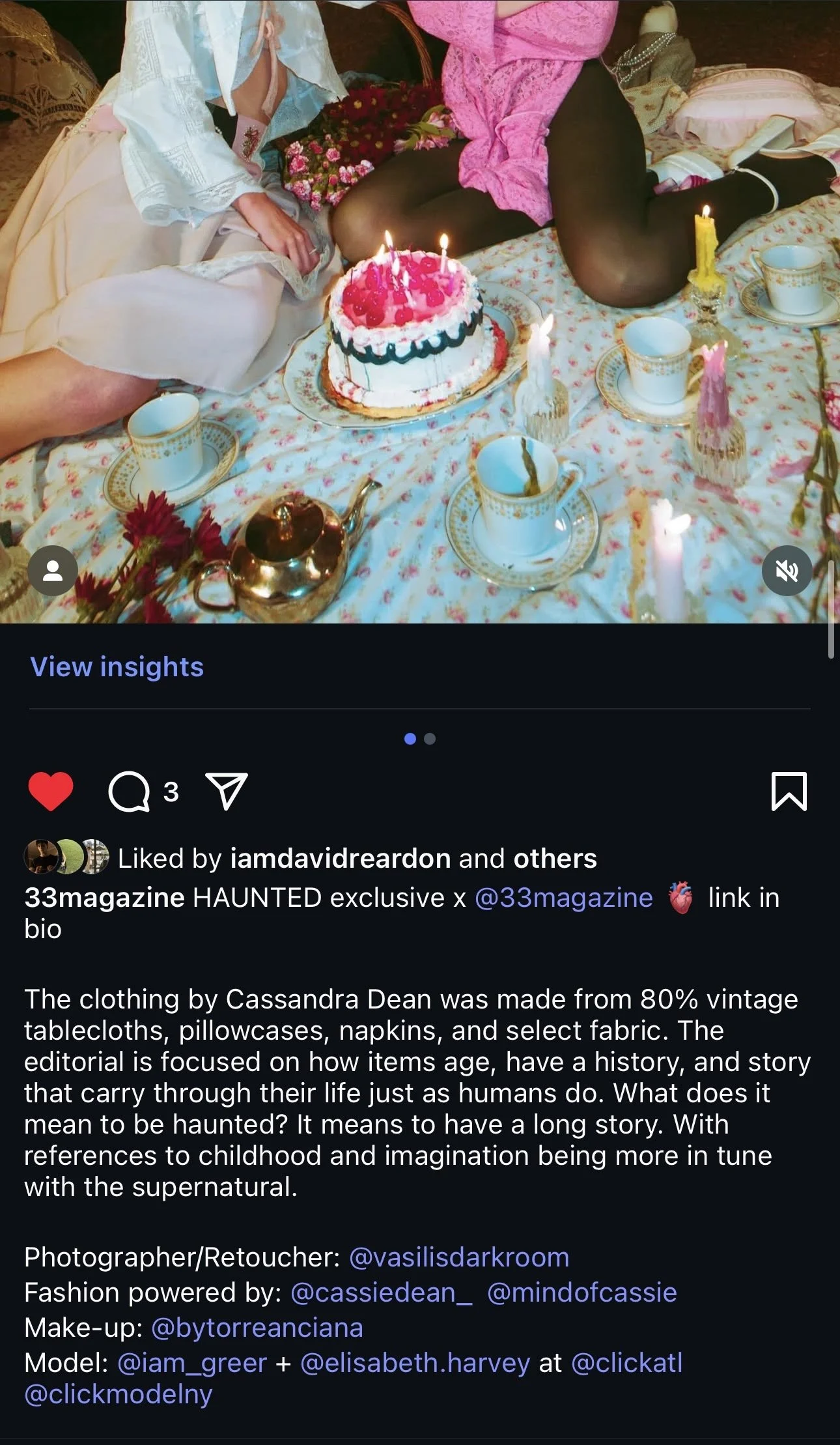Open the @mindofcassie mention

tap(582, 1292)
